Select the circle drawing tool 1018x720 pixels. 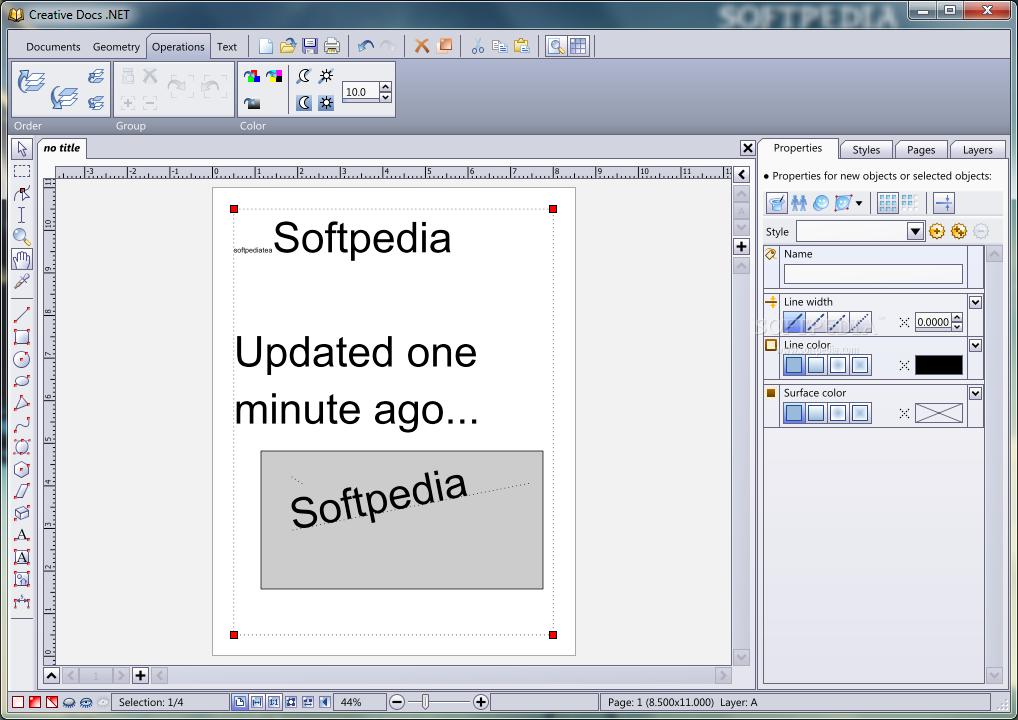(21, 359)
